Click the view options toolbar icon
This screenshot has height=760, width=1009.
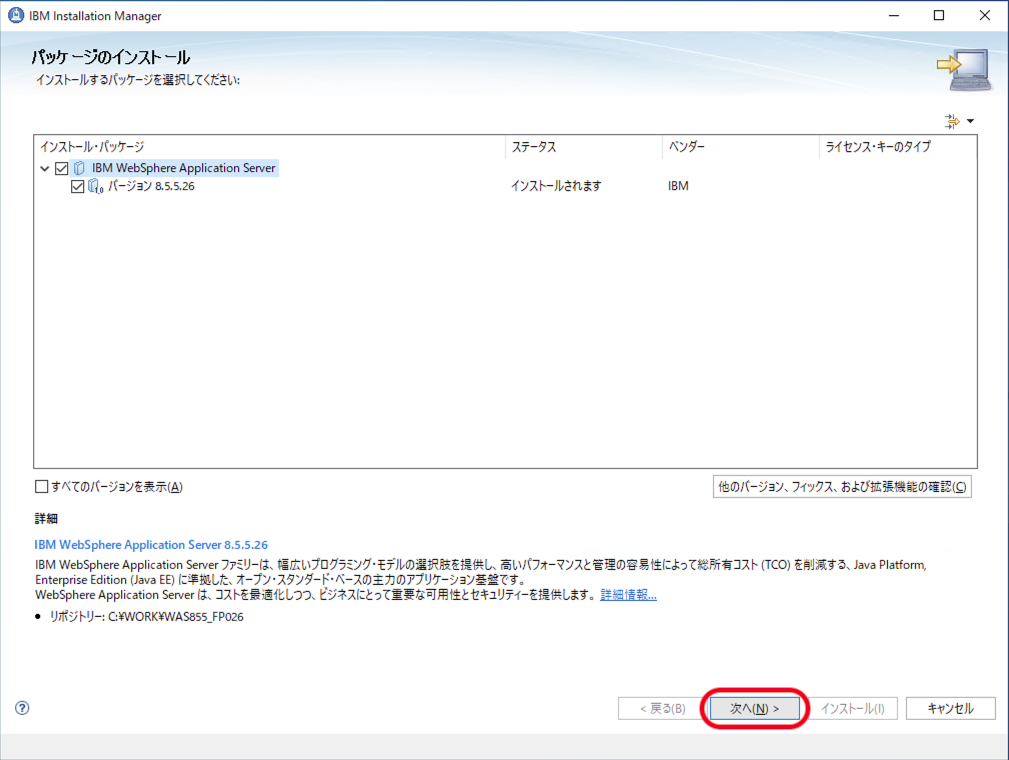952,121
